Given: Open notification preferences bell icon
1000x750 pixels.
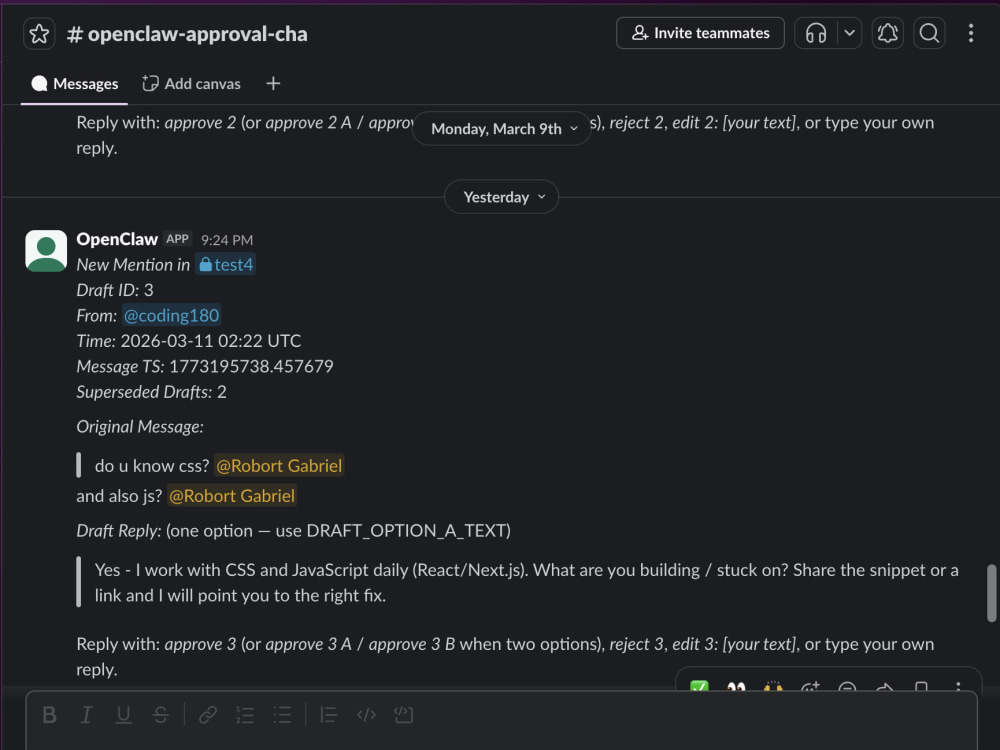Looking at the screenshot, I should coord(888,33).
